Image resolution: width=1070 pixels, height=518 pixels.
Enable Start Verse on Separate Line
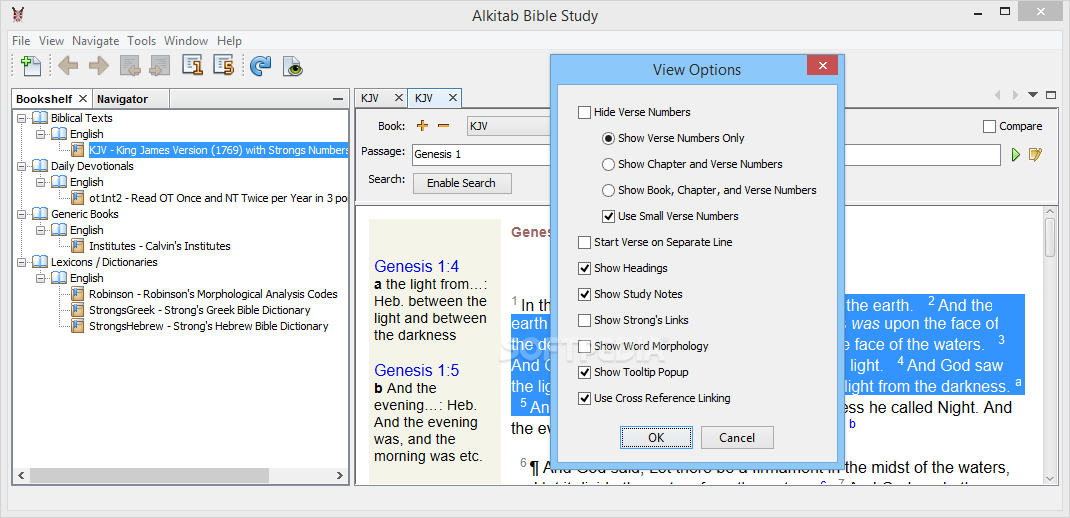coord(584,242)
